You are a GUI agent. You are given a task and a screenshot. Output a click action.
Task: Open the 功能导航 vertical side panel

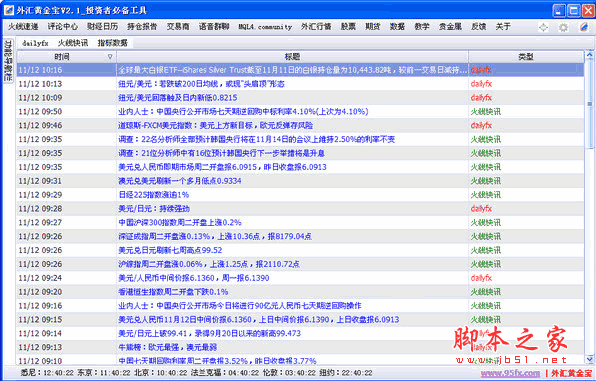(8, 61)
